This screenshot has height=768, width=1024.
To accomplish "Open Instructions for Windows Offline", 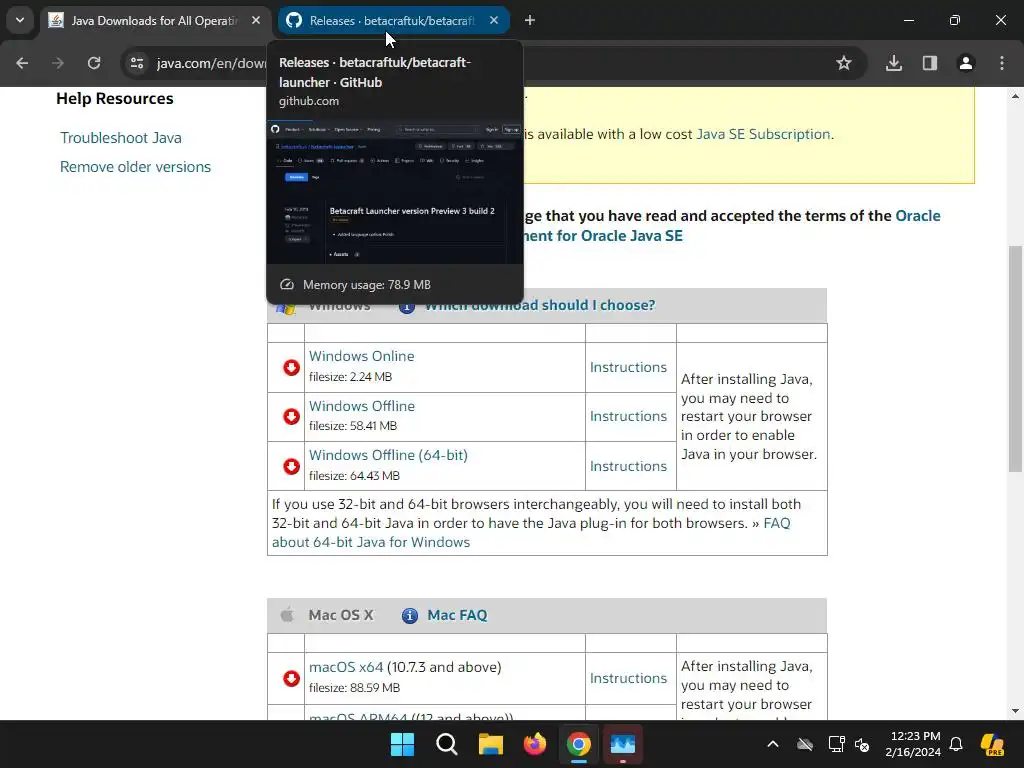I will [628, 416].
